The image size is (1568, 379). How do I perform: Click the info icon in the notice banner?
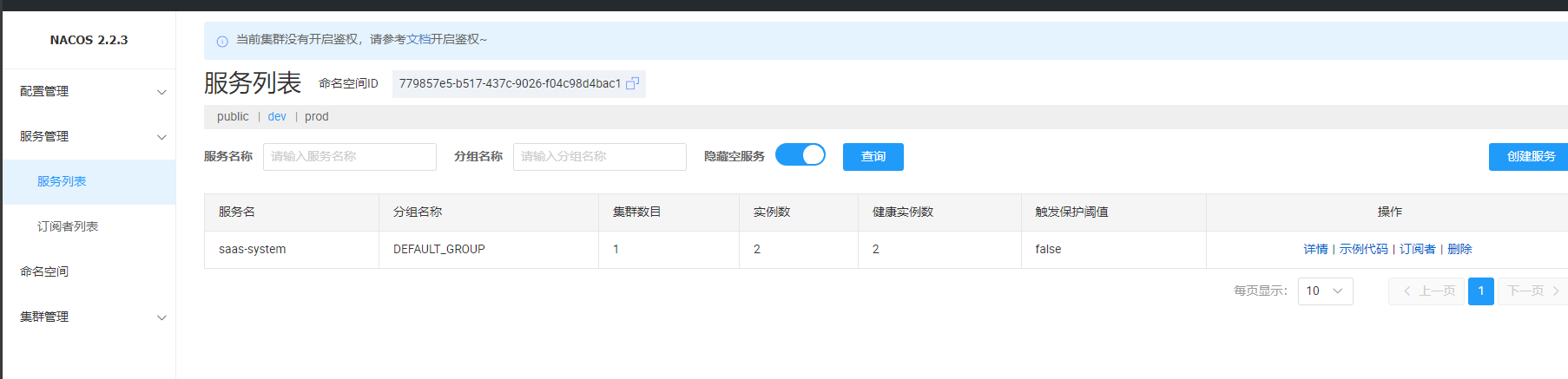[222, 41]
